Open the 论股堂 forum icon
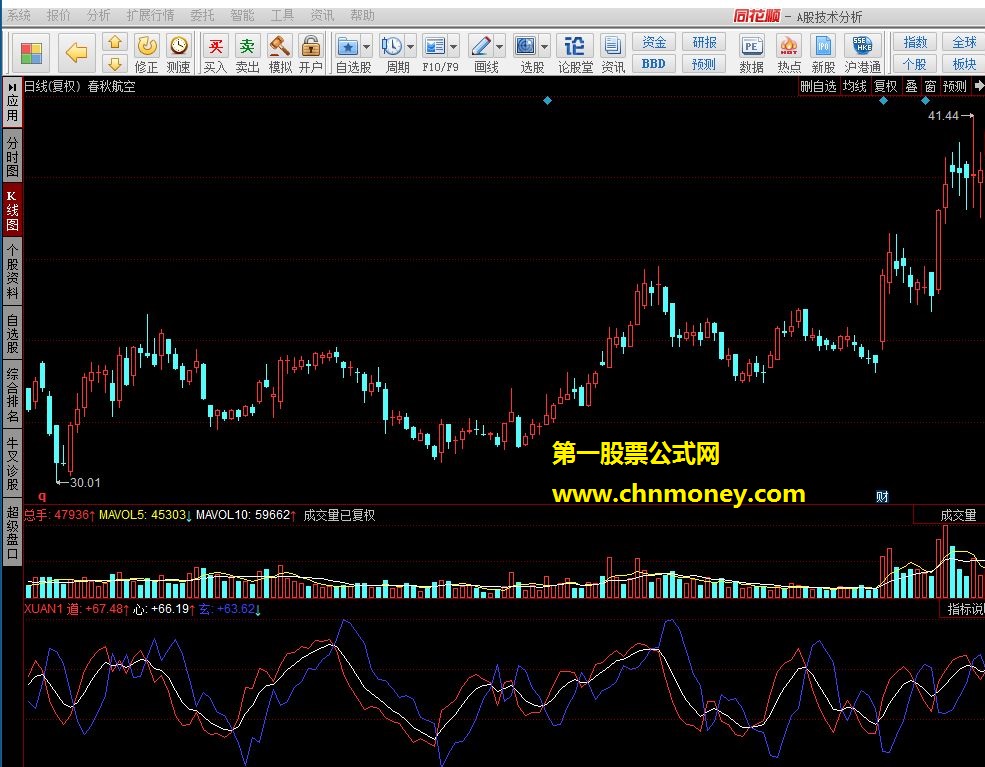This screenshot has width=985, height=767. point(574,53)
